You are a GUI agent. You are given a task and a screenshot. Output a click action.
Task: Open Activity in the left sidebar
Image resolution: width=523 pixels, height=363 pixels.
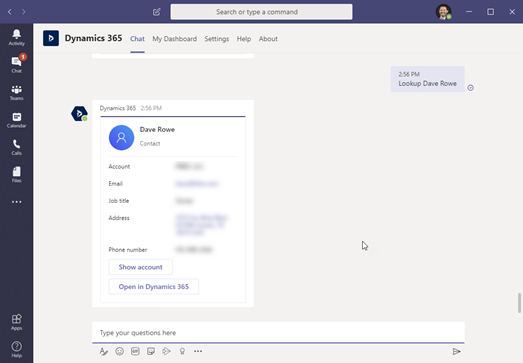click(16, 37)
